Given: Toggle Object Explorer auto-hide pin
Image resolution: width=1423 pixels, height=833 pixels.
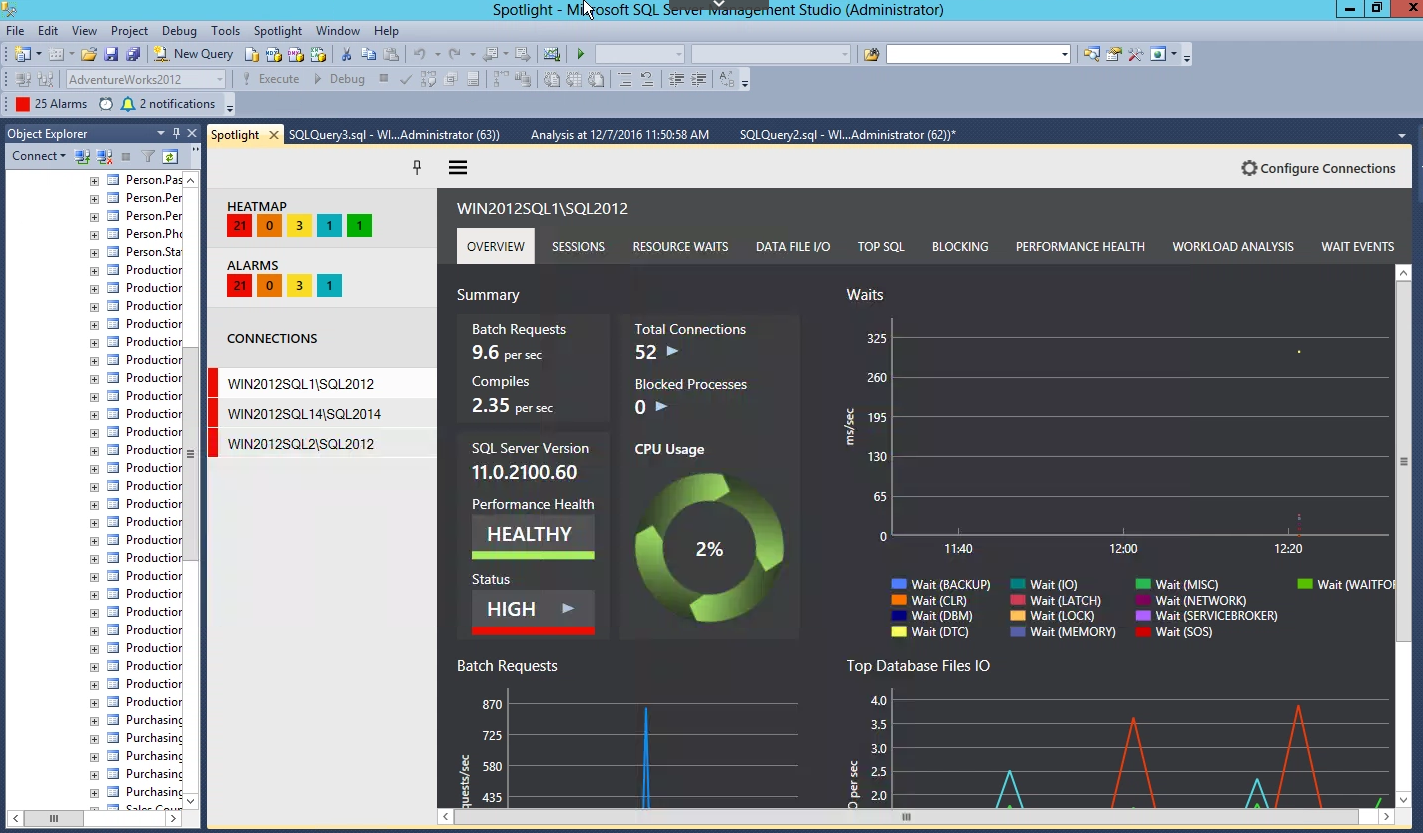Looking at the screenshot, I should (x=177, y=133).
